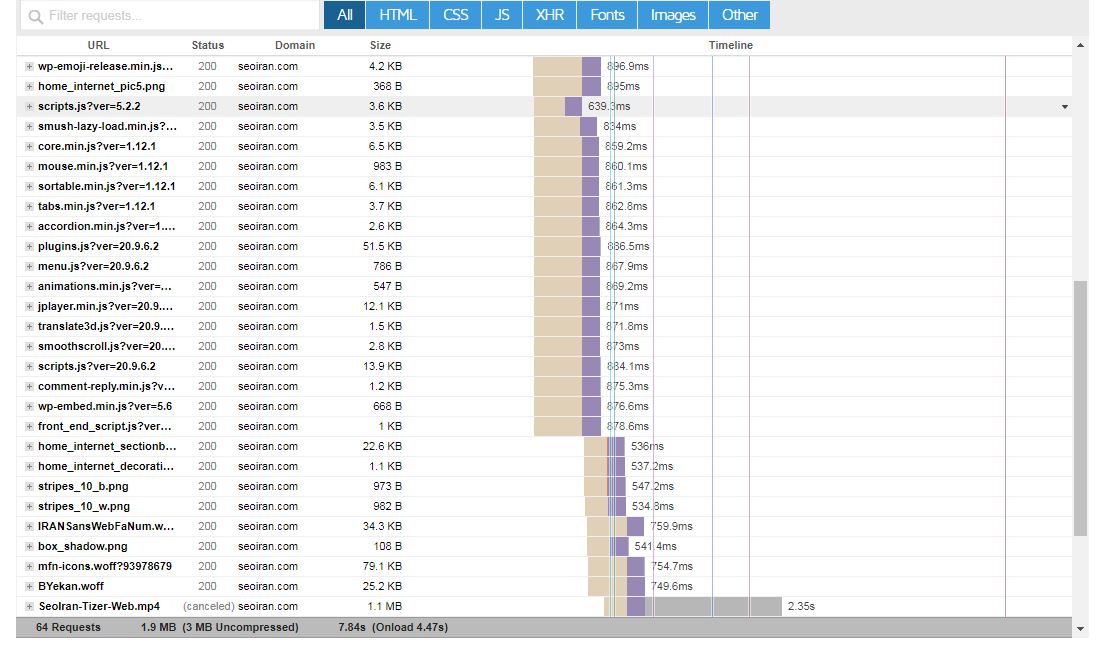Expand the plugins.js?ver=20.9.6.2 request
Image resolution: width=1102 pixels, height=647 pixels.
pyautogui.click(x=30, y=247)
